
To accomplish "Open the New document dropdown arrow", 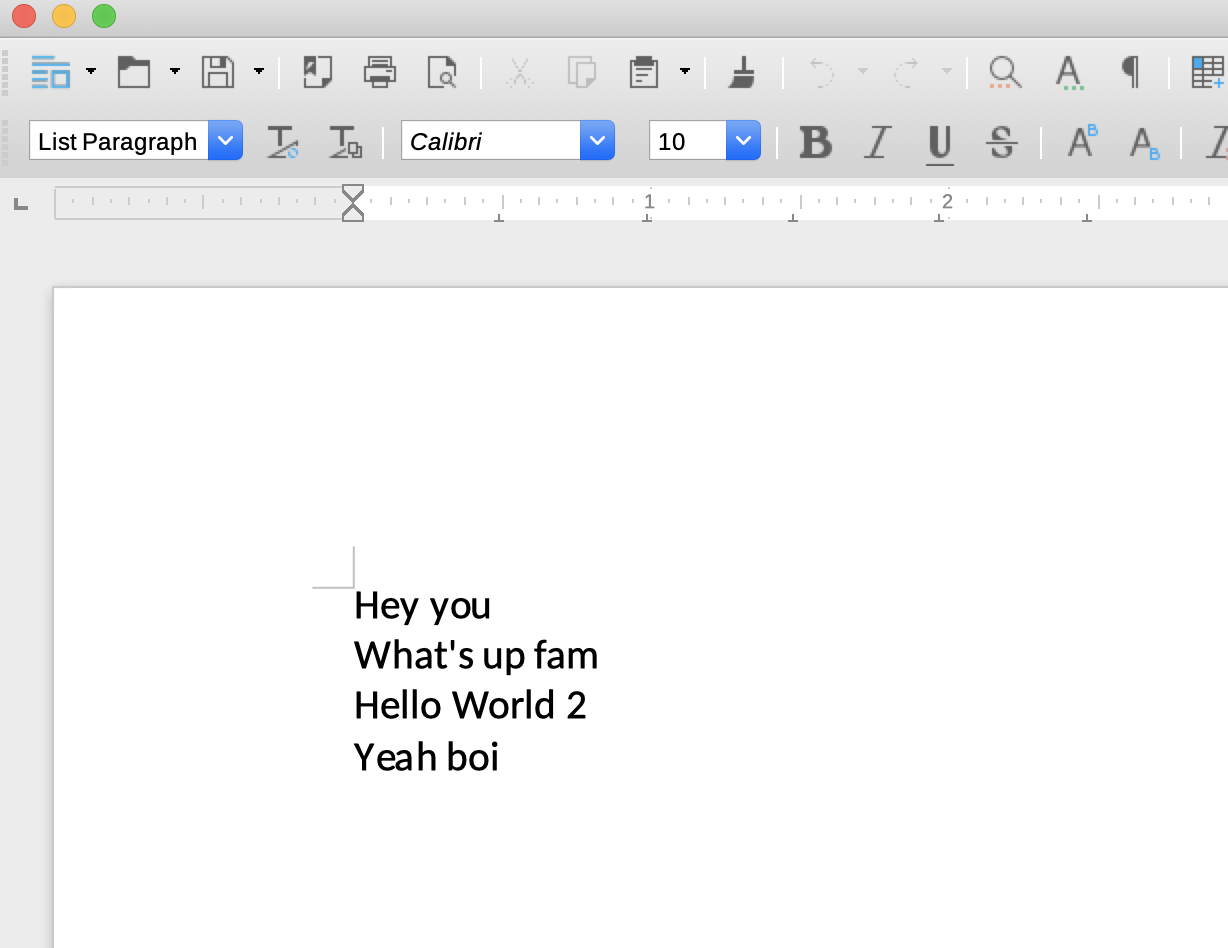I will coord(91,72).
